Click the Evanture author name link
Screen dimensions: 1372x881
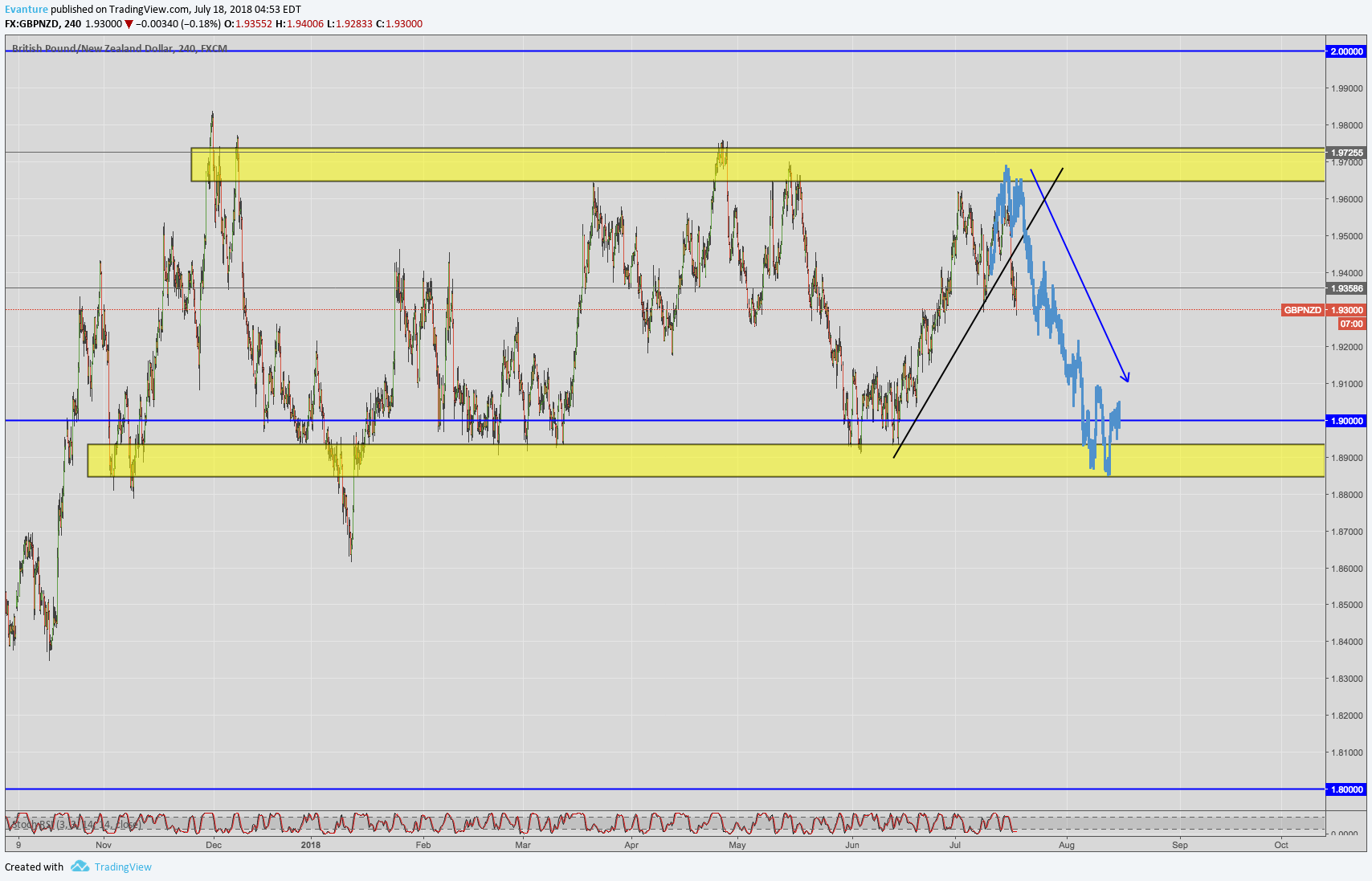click(27, 10)
